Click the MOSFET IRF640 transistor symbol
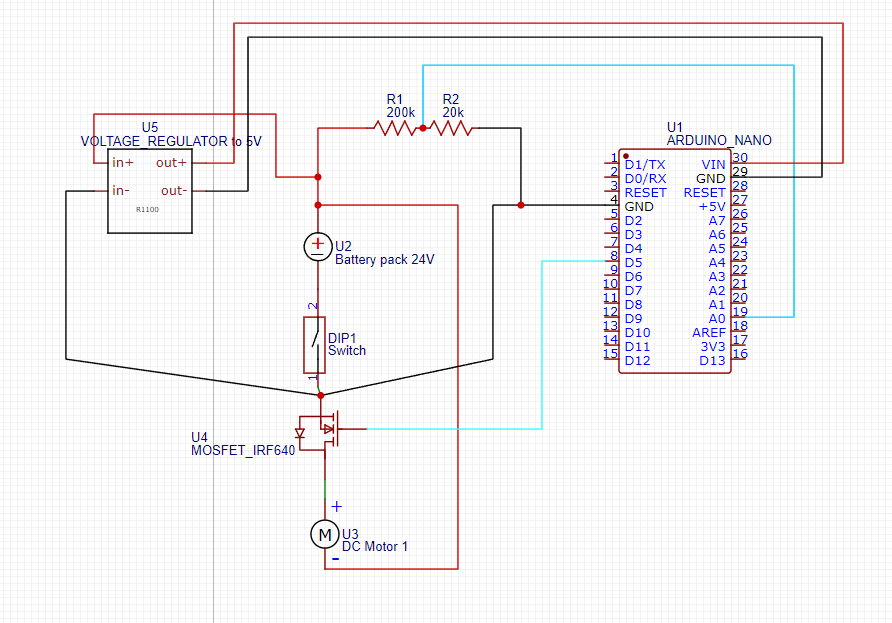Image resolution: width=892 pixels, height=623 pixels. [324, 432]
